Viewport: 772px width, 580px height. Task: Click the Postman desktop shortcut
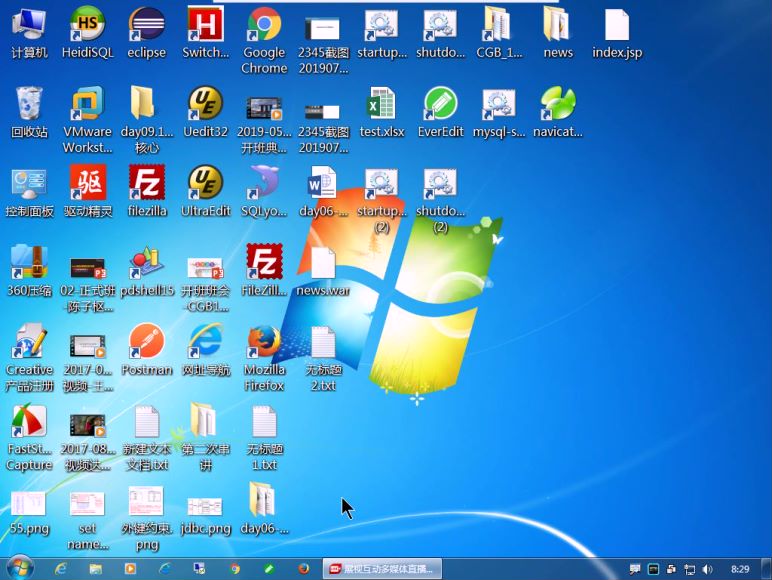146,343
